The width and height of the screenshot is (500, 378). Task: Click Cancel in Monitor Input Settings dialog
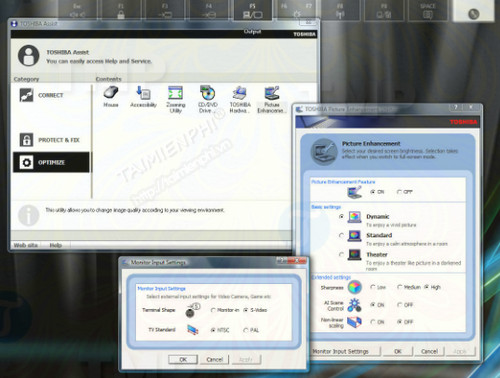[x=214, y=359]
